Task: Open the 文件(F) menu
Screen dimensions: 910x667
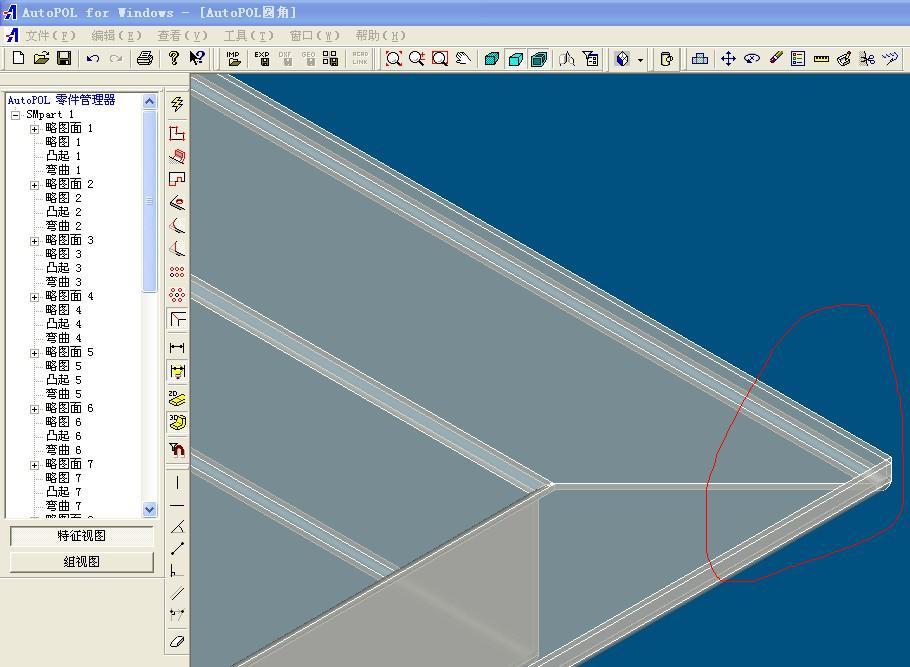Action: click(x=50, y=36)
